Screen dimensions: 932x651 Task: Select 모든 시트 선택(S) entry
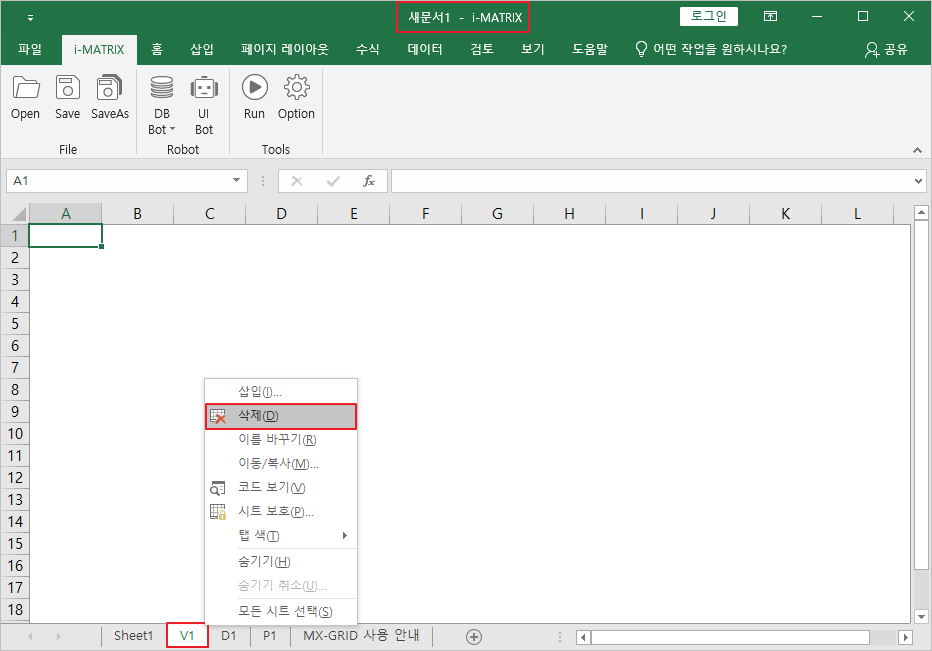click(281, 611)
